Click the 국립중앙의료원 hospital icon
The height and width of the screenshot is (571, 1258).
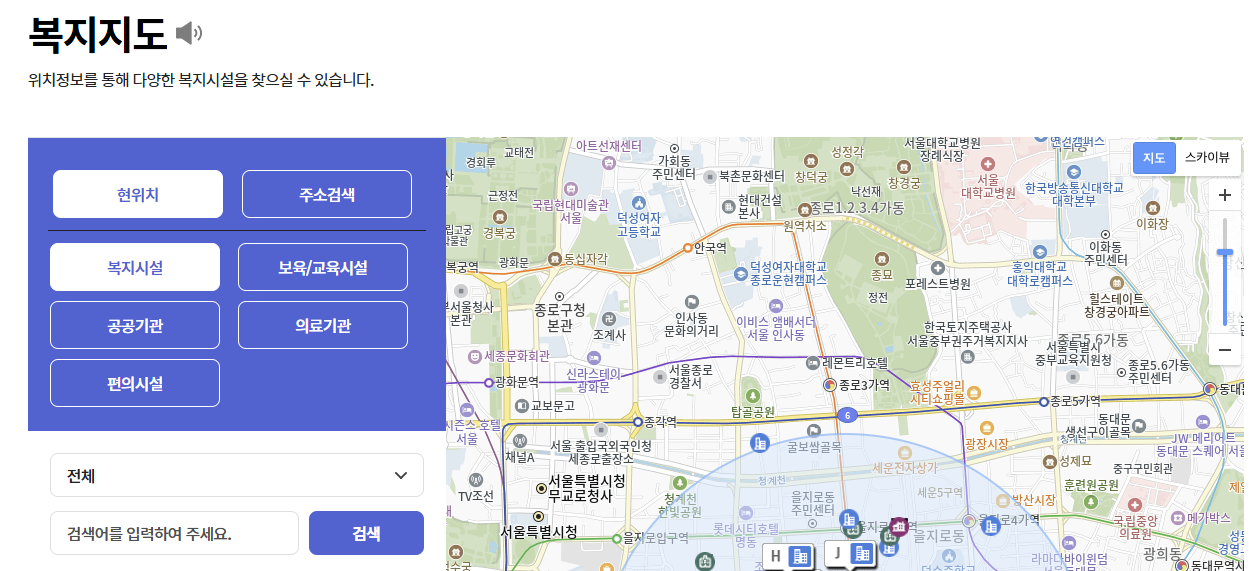click(1133, 506)
